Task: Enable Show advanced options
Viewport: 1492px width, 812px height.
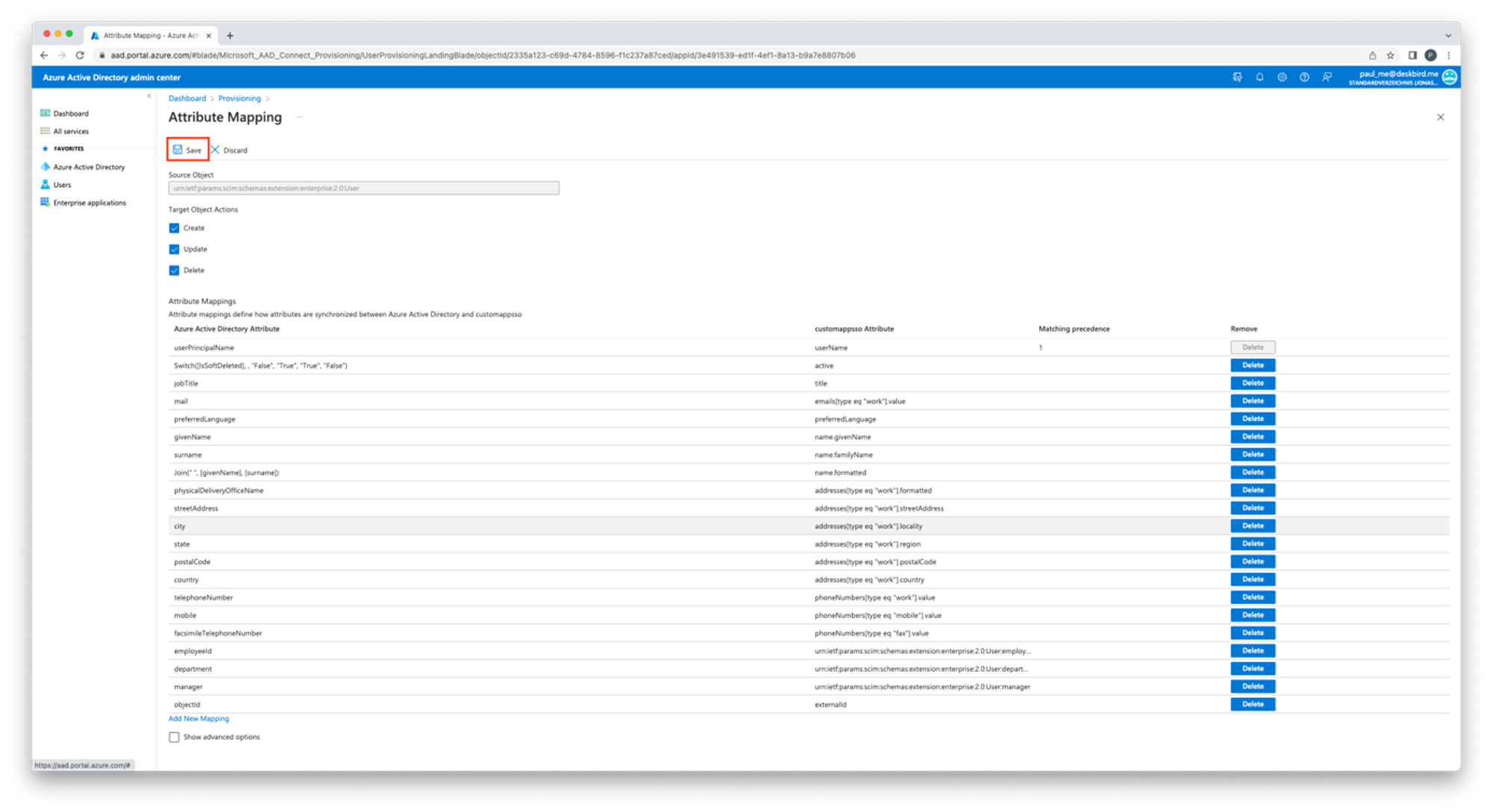Action: coord(174,737)
